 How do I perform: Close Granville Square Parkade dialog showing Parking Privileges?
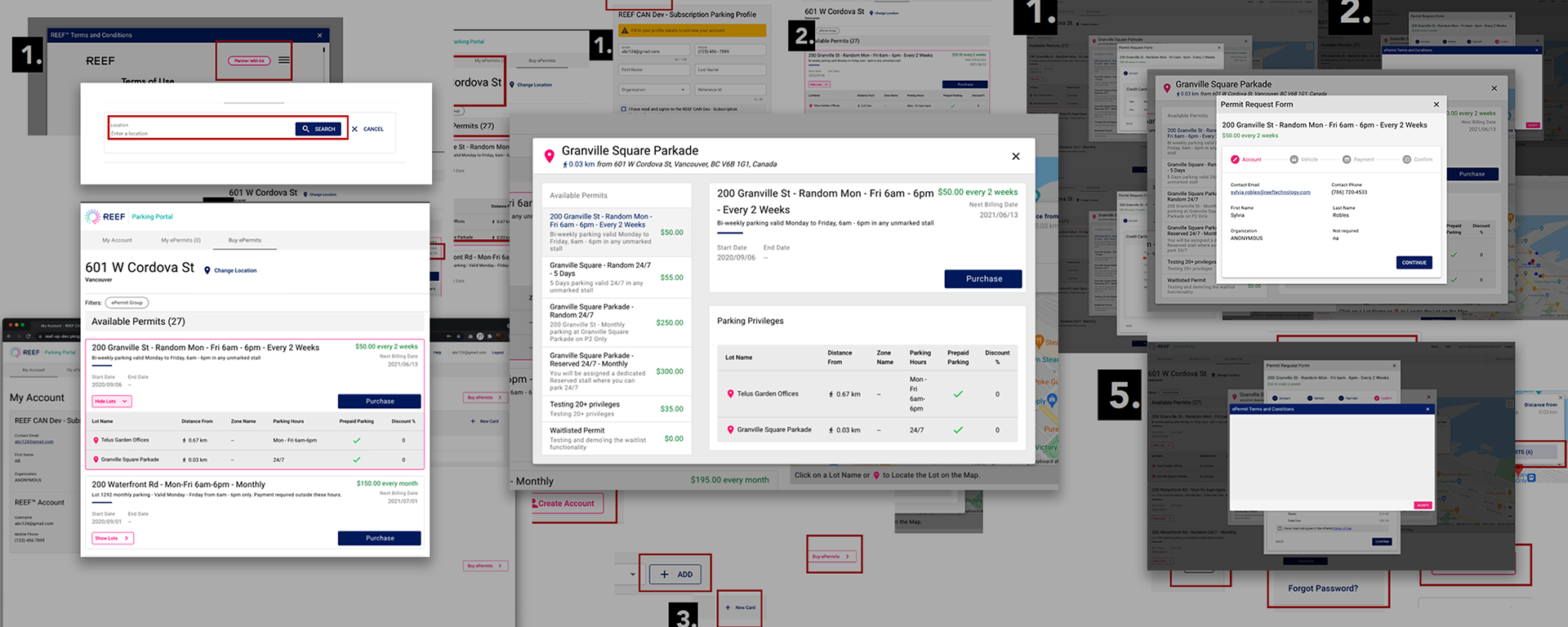pos(1016,156)
